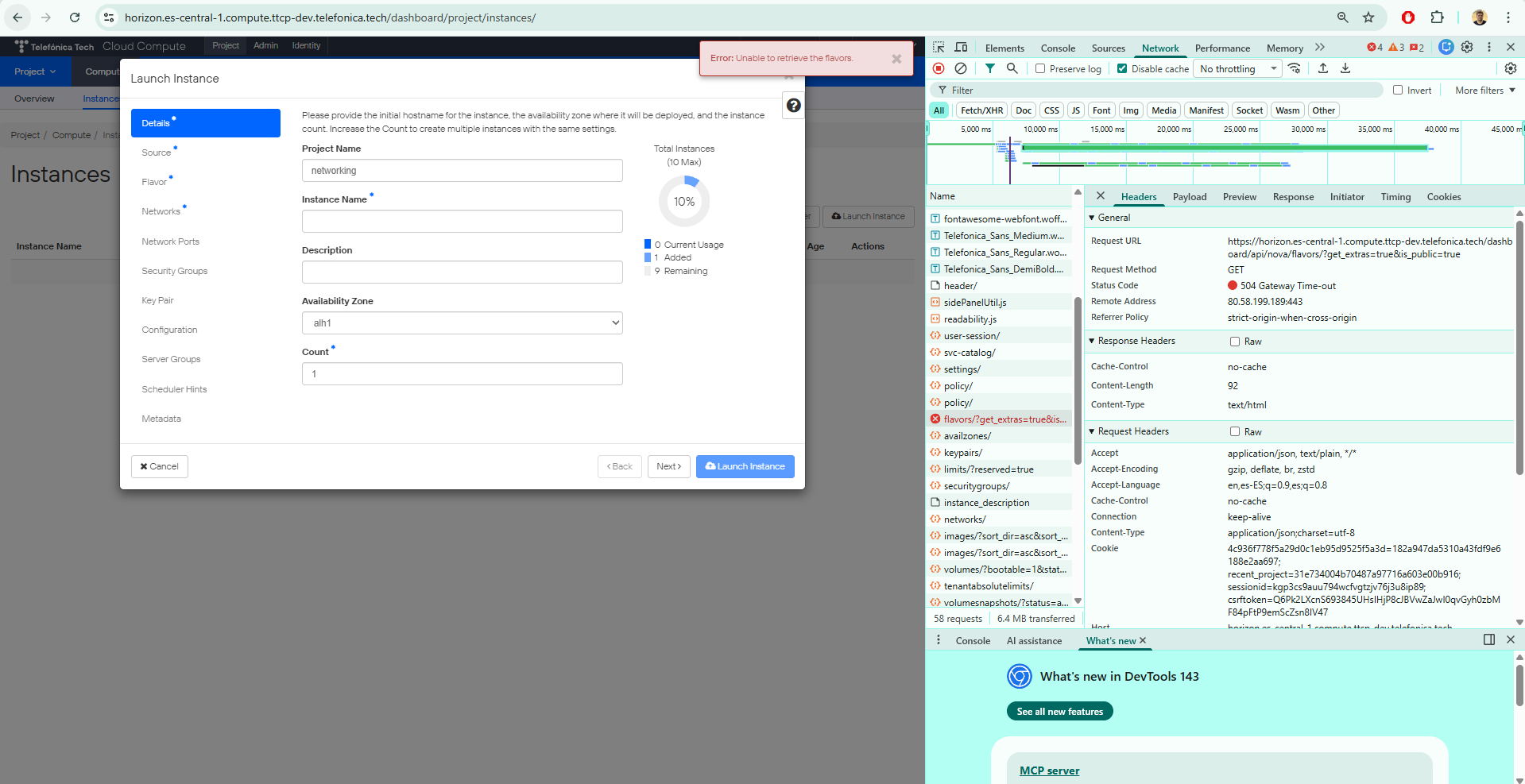Click See all new features button

1059,712
